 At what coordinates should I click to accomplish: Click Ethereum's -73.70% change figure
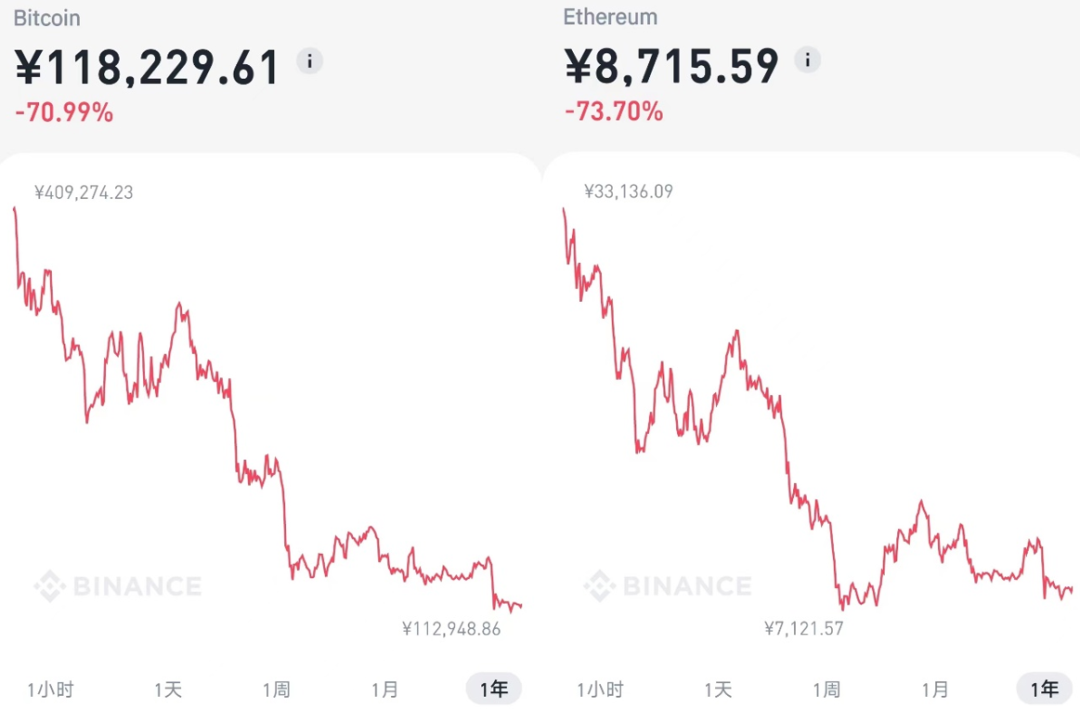tap(614, 111)
